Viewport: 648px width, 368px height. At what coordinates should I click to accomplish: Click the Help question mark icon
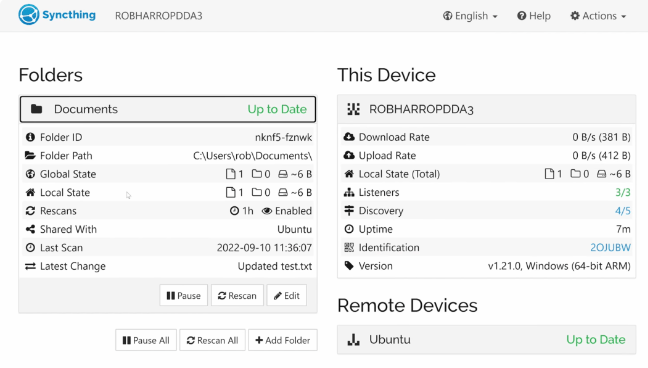[522, 16]
